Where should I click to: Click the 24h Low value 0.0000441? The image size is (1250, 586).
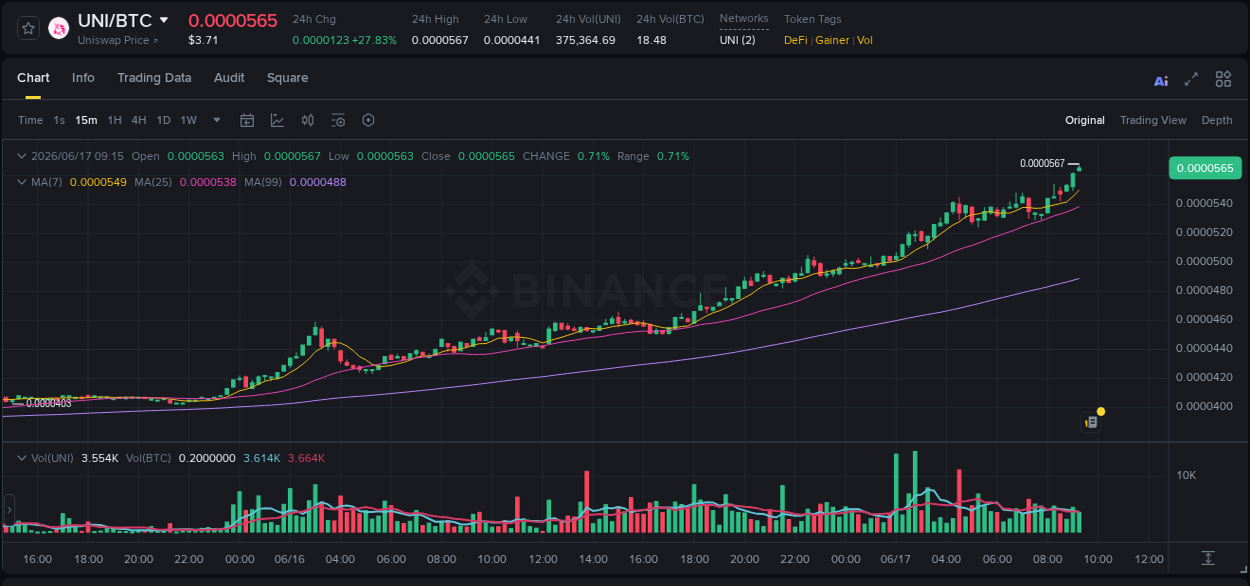click(x=512, y=40)
